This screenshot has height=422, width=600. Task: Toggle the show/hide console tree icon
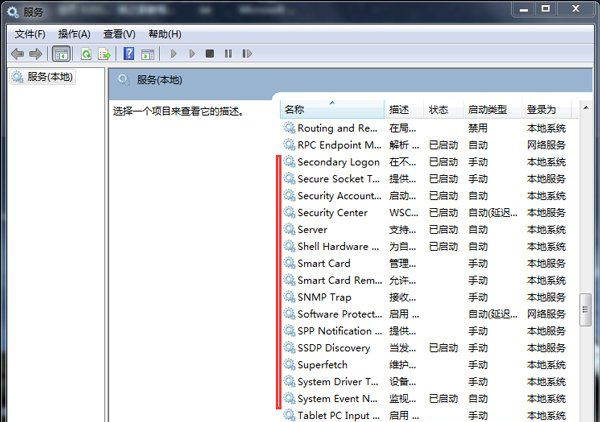(61, 54)
